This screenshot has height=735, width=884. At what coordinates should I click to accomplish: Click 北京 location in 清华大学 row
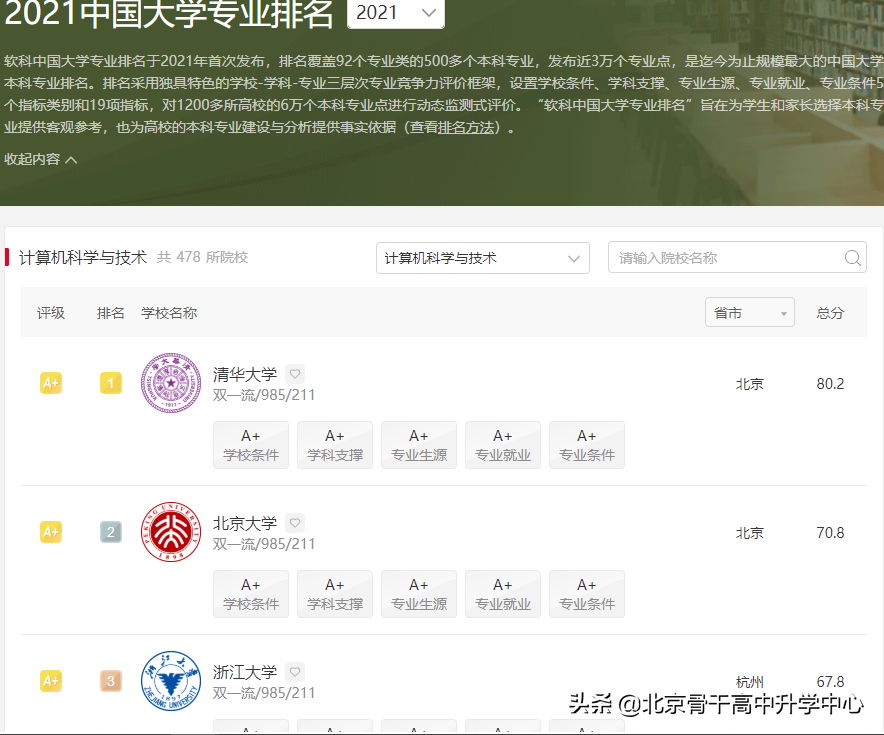click(x=749, y=384)
